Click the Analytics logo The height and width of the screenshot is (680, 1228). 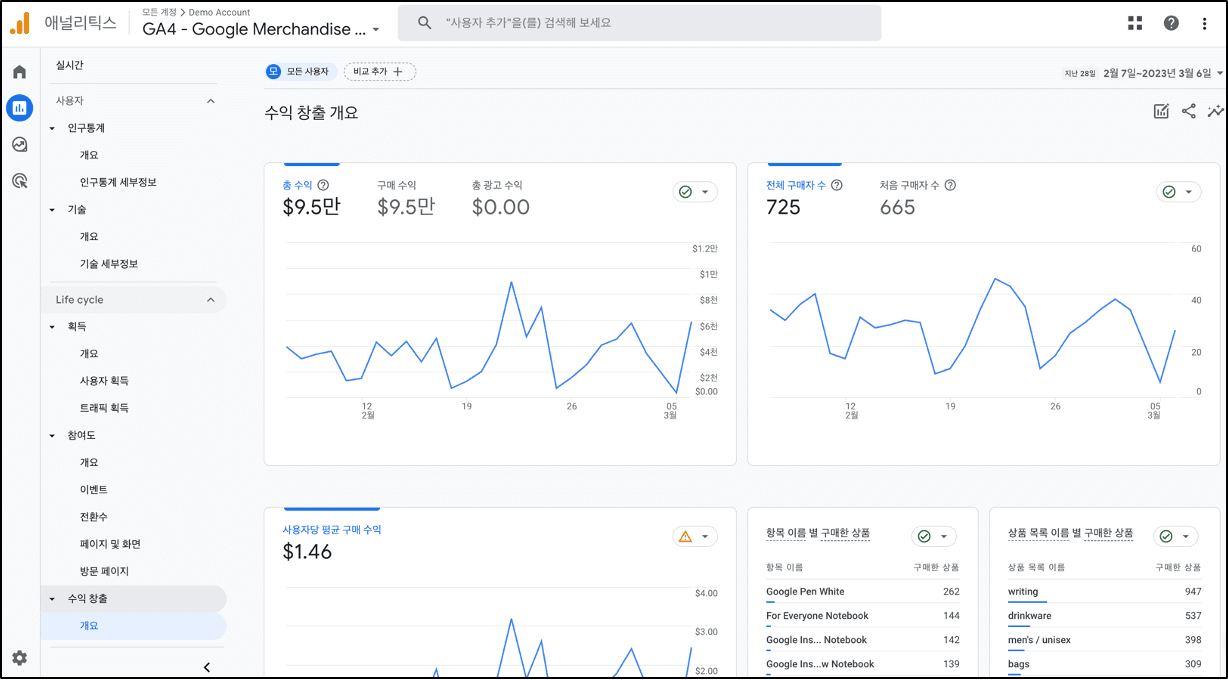point(20,23)
